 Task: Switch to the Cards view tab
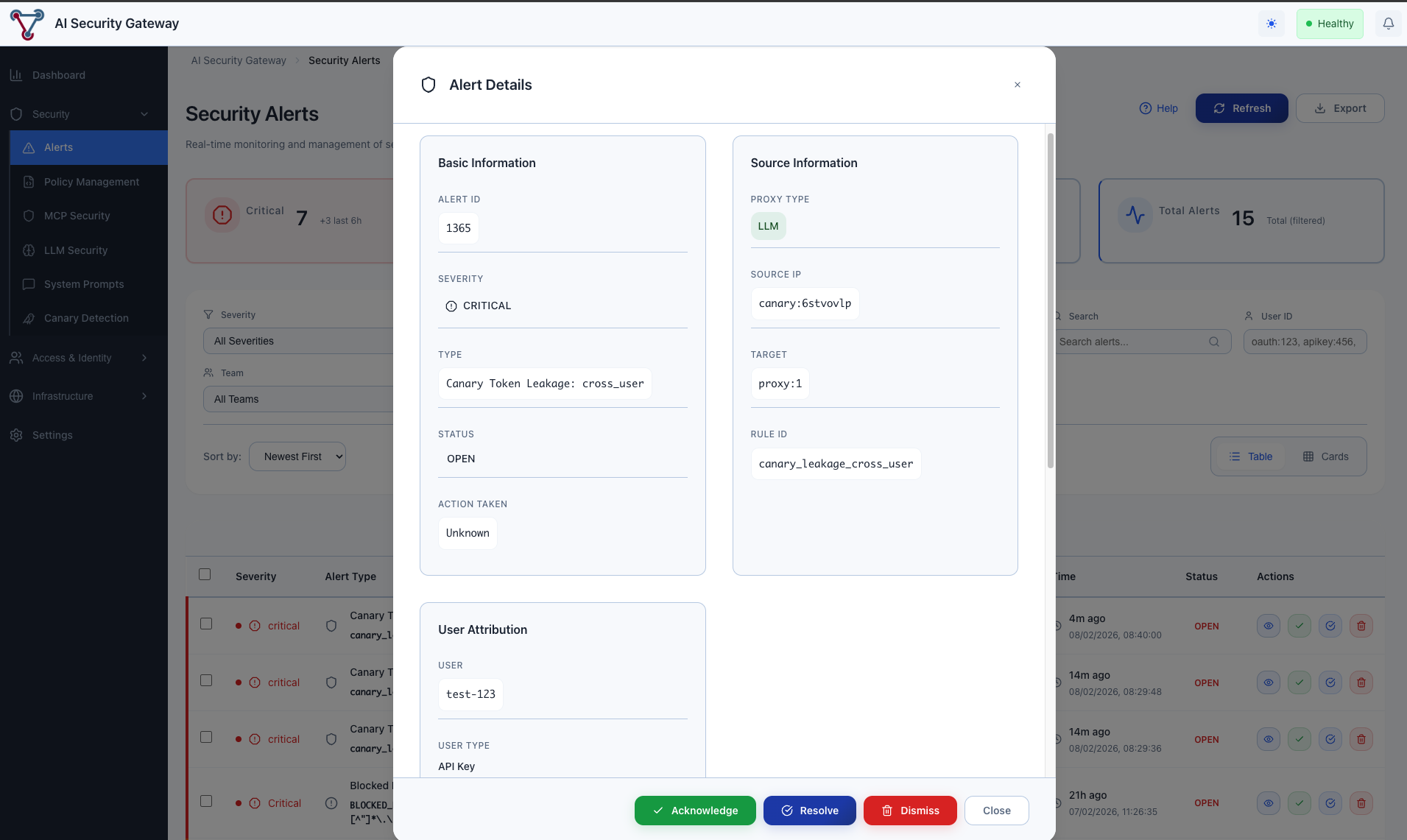1325,456
